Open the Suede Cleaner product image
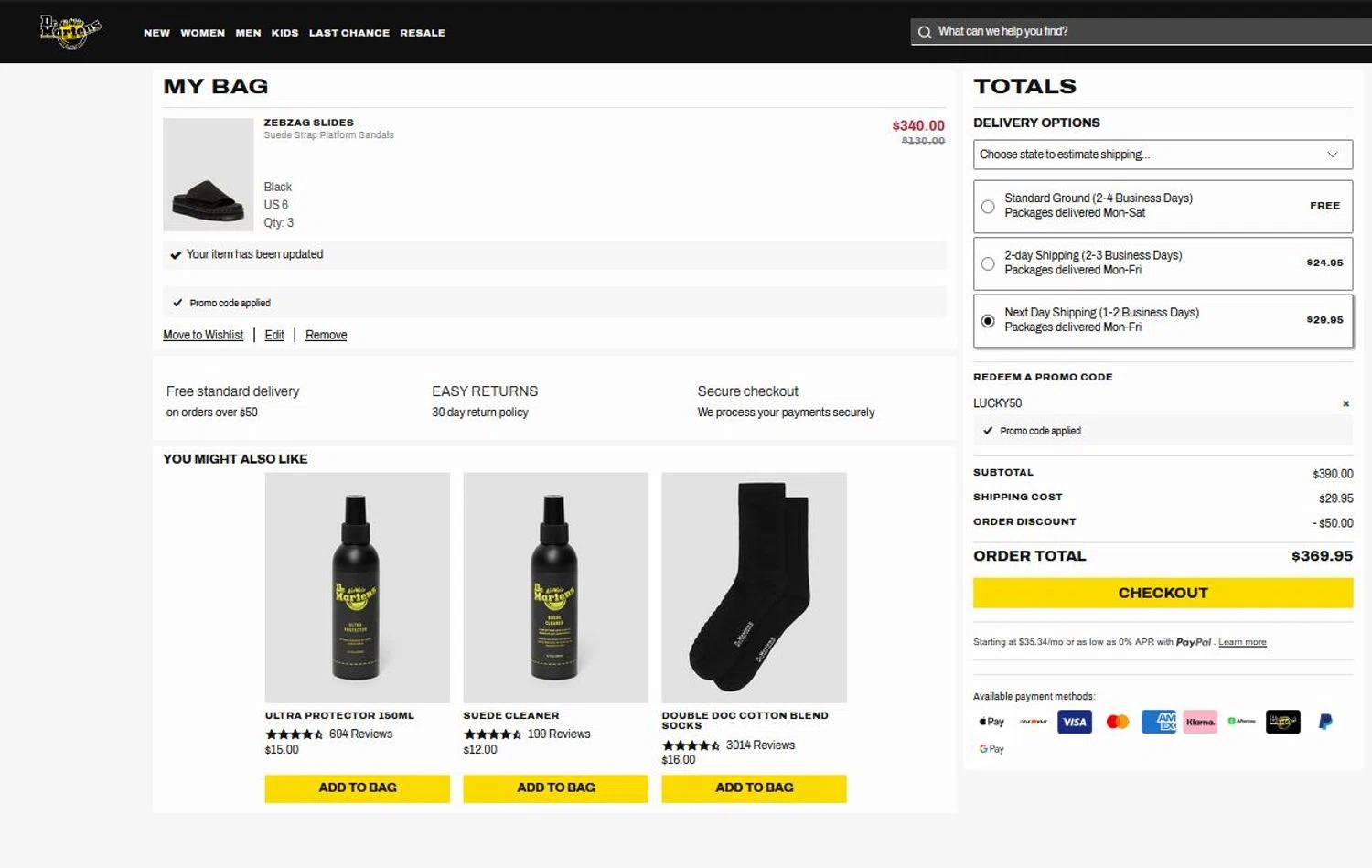This screenshot has width=1372, height=868. click(555, 587)
